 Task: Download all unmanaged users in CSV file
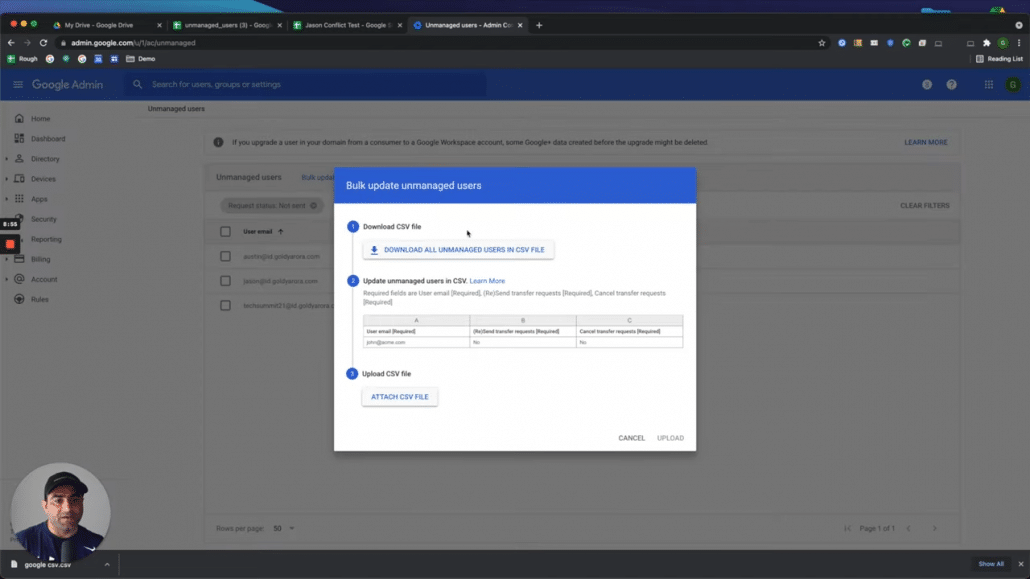(458, 250)
